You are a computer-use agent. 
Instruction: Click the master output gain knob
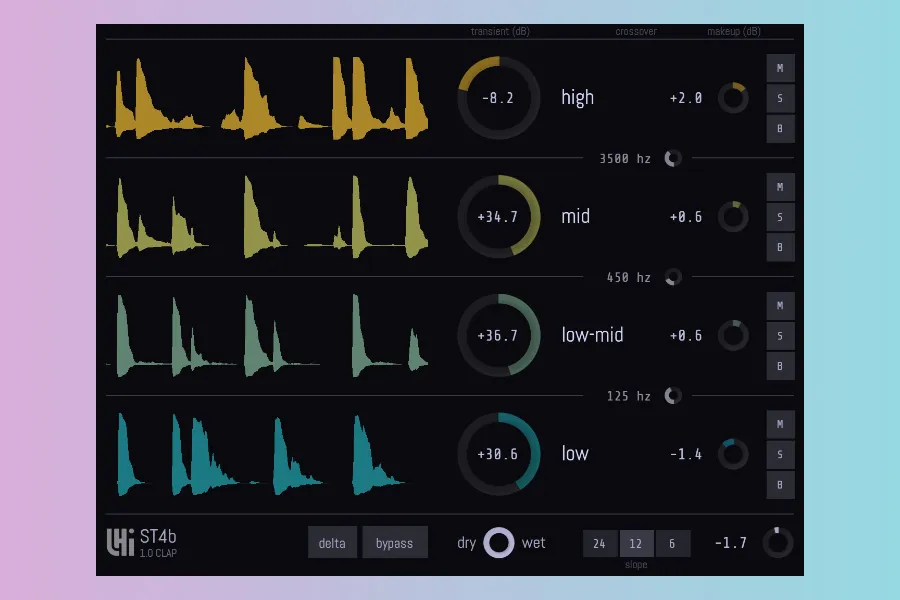click(x=777, y=543)
